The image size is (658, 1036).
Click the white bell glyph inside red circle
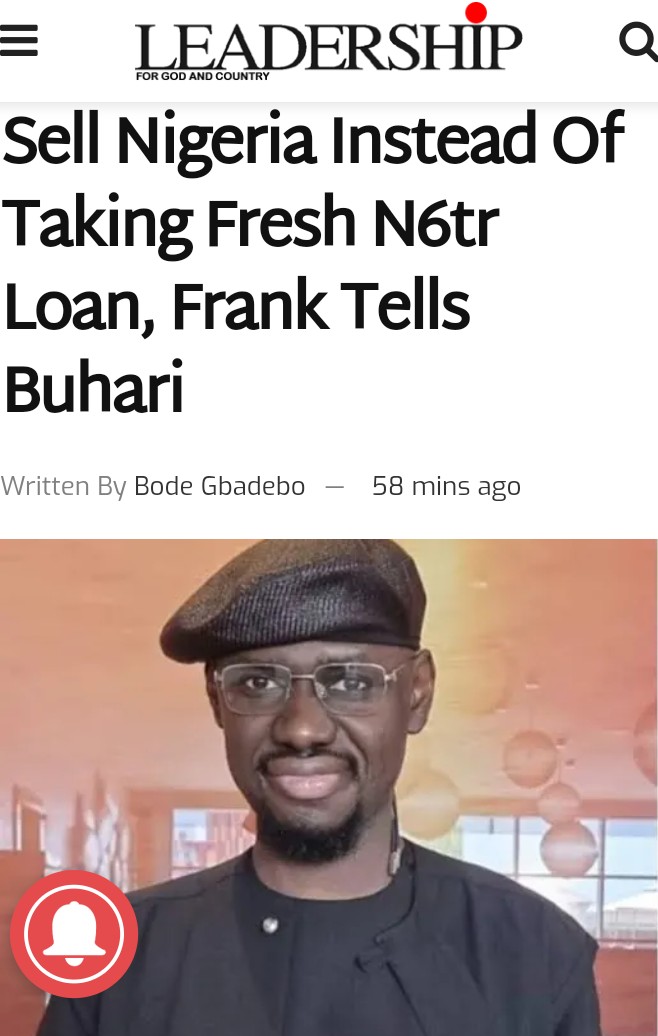[x=74, y=932]
